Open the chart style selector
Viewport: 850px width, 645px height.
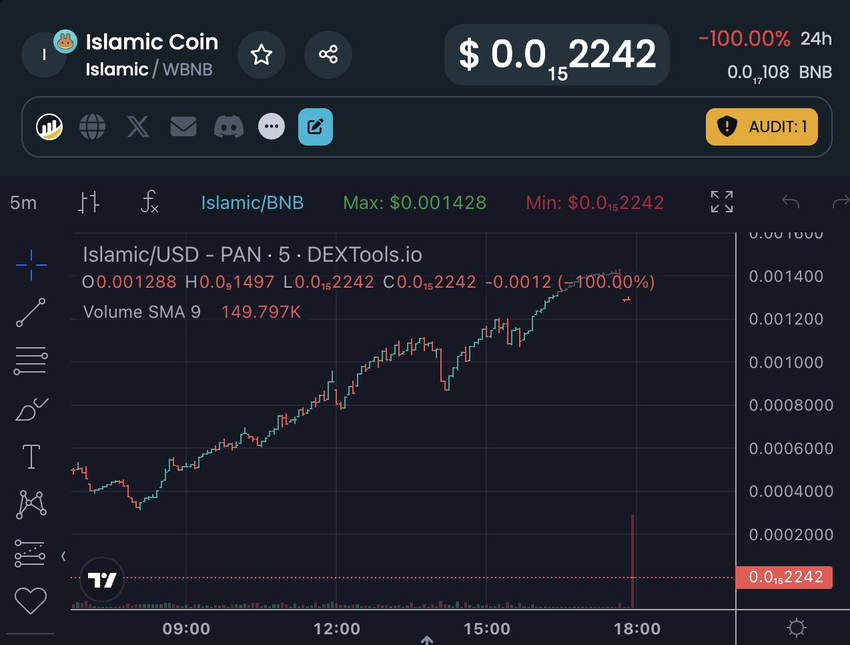click(88, 202)
